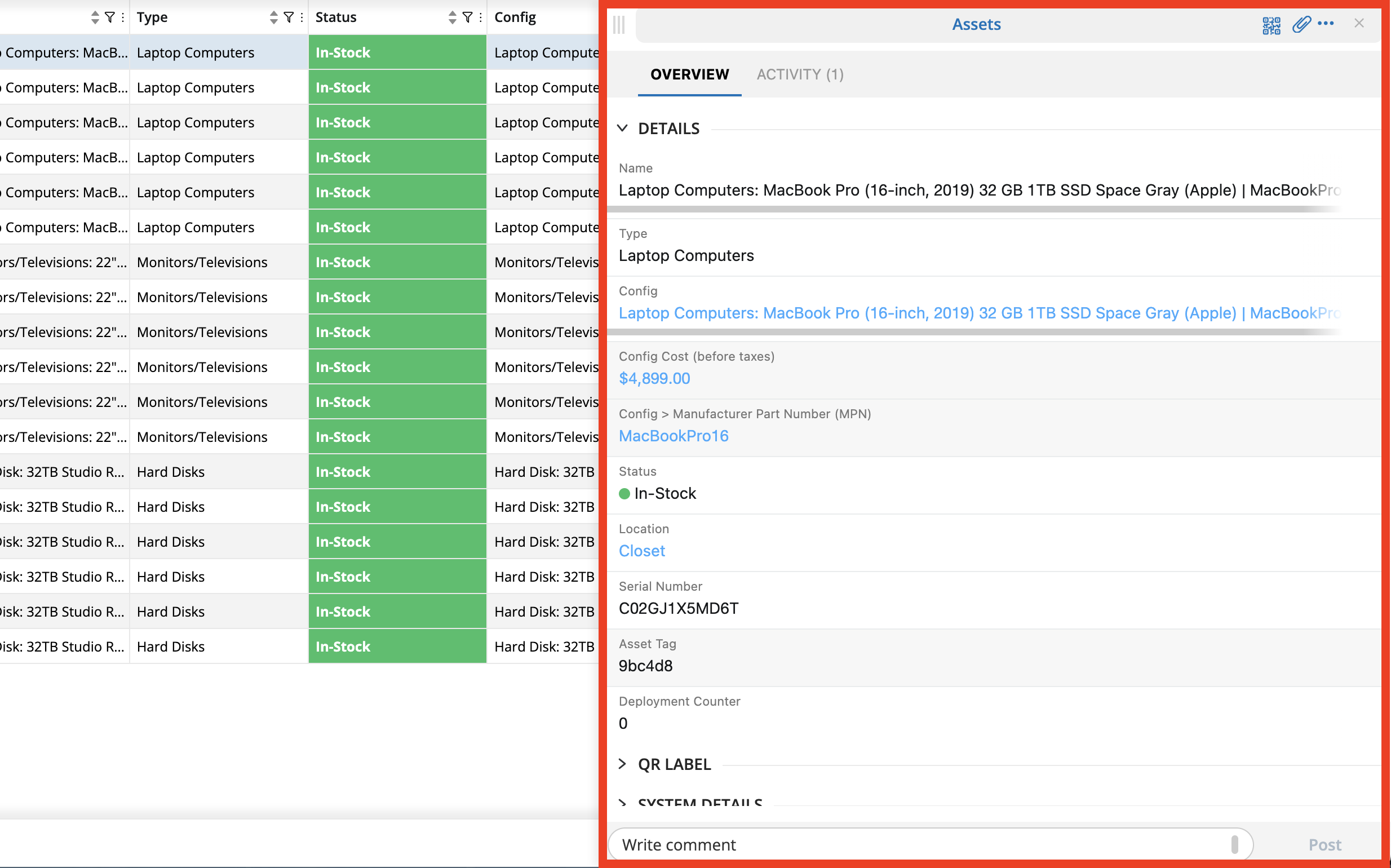Sort by the Status column arrows
The height and width of the screenshot is (868, 1391).
(x=453, y=17)
